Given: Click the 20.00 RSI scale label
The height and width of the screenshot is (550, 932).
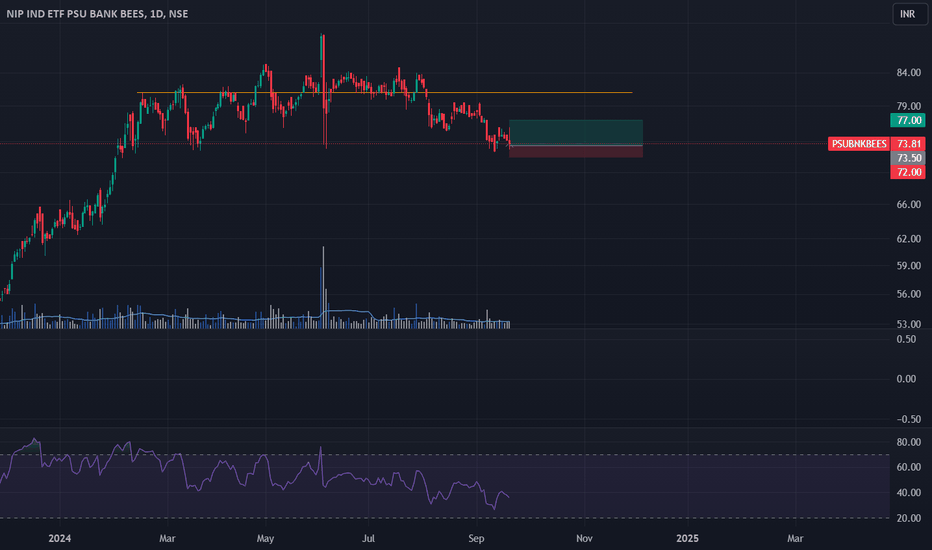Looking at the screenshot, I should (908, 518).
